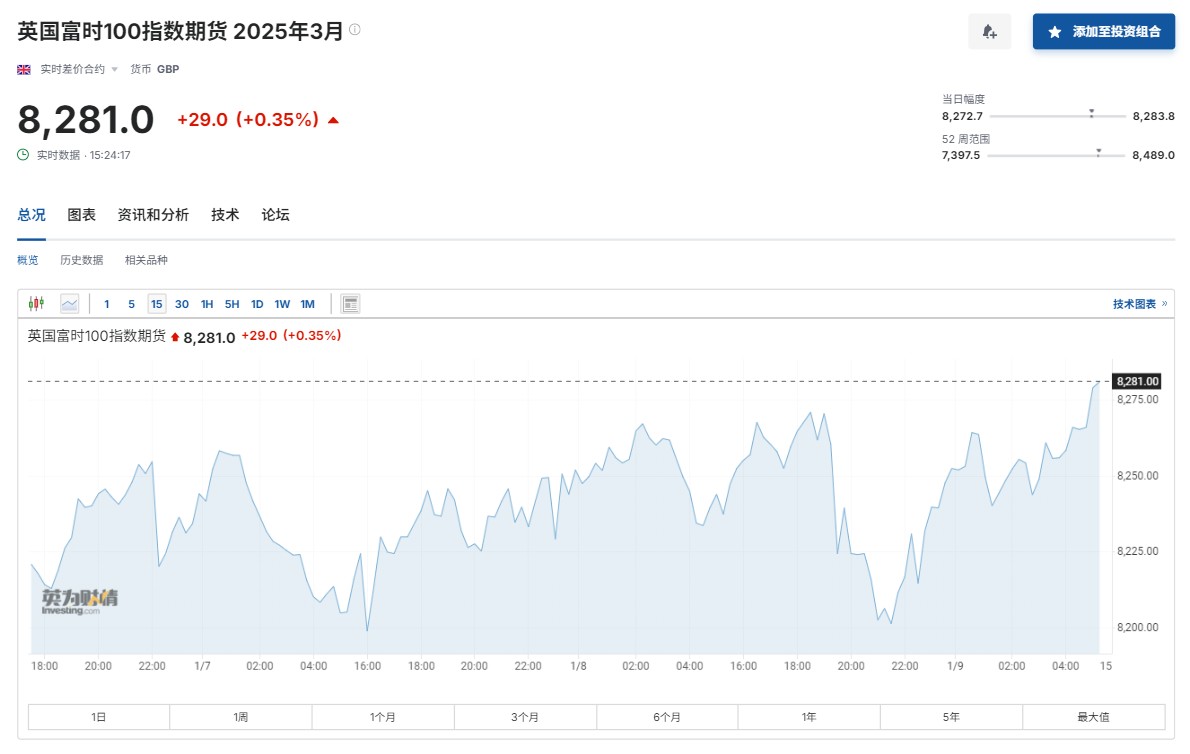Open the 技术图表 link
Image resolution: width=1190 pixels, height=754 pixels.
(1139, 304)
